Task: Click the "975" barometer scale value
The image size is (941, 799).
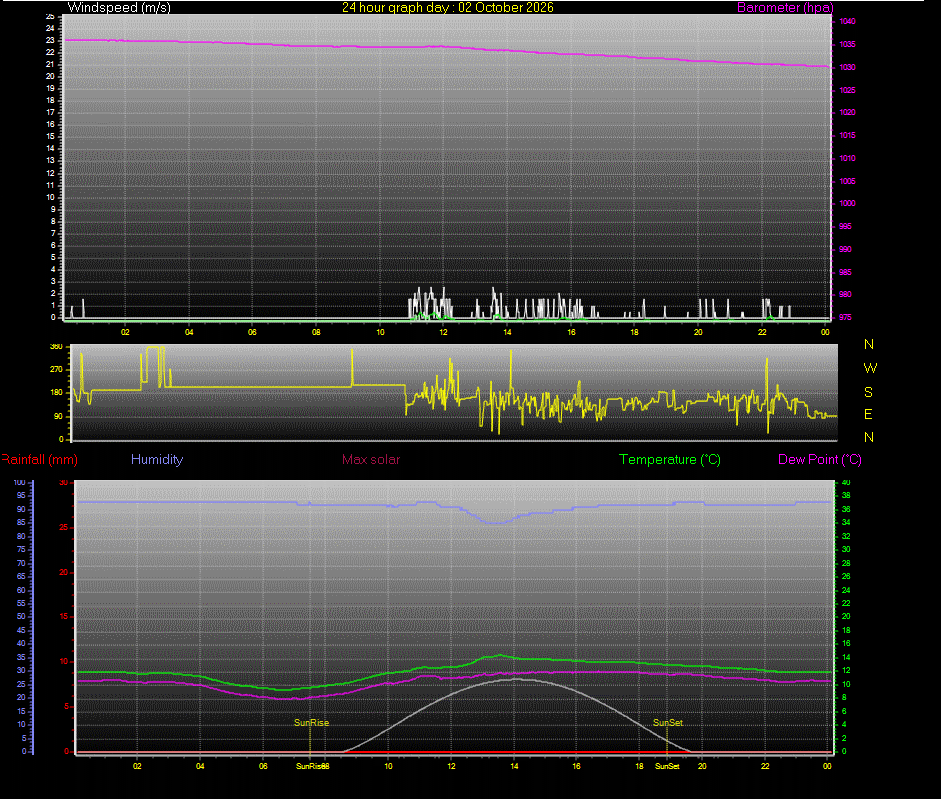Action: (845, 318)
